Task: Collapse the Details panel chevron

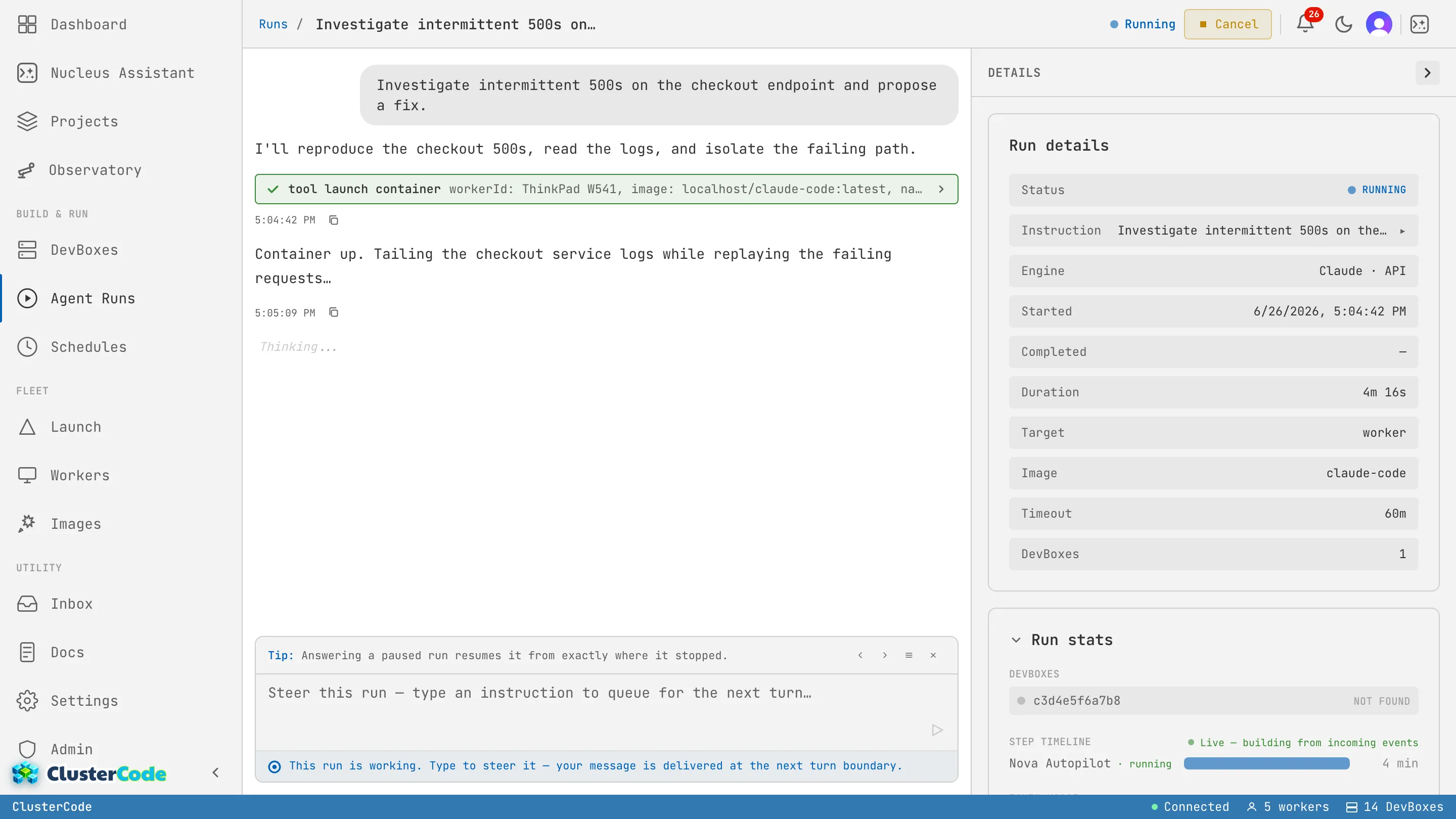Action: tap(1427, 73)
